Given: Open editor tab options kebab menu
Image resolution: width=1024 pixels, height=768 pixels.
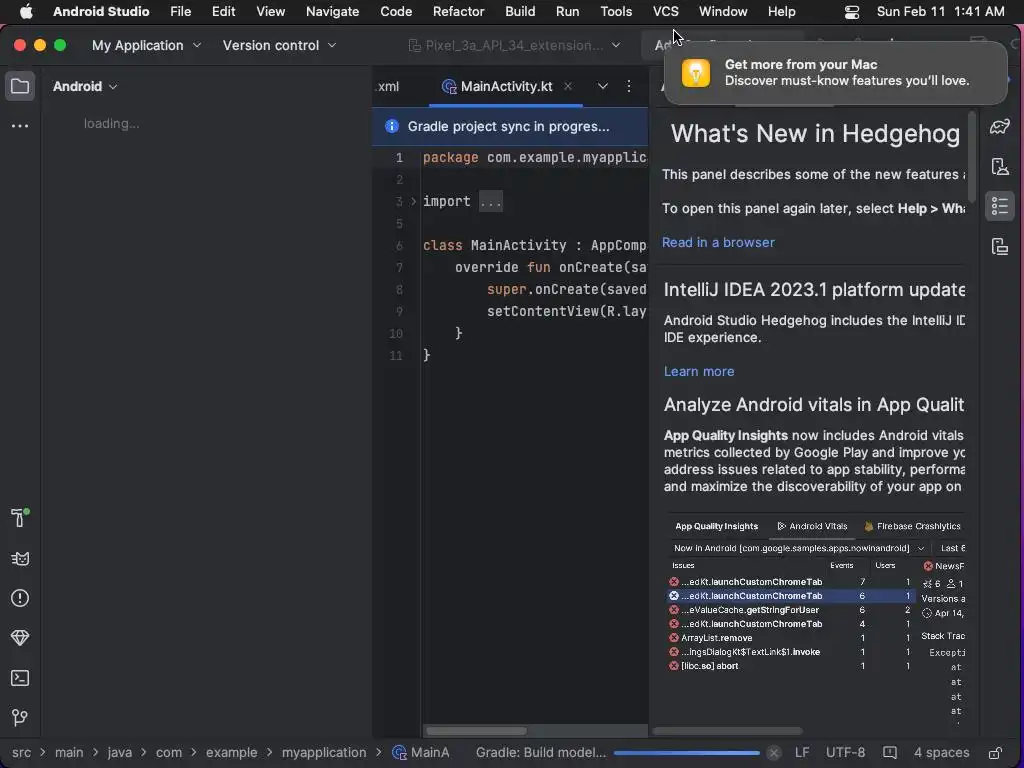Looking at the screenshot, I should pos(629,86).
